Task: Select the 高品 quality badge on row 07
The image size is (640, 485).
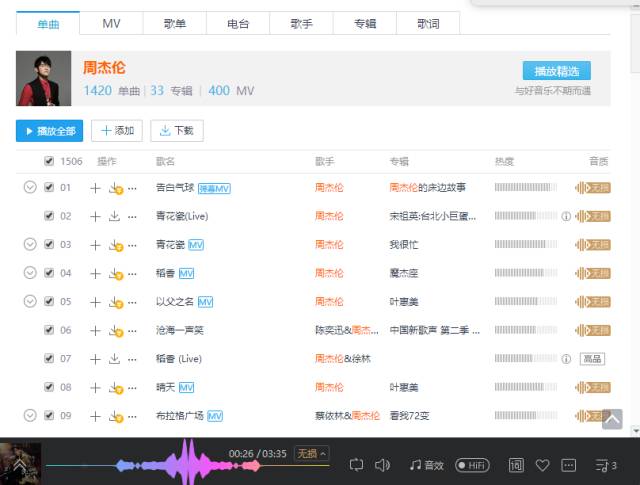Action: click(592, 359)
